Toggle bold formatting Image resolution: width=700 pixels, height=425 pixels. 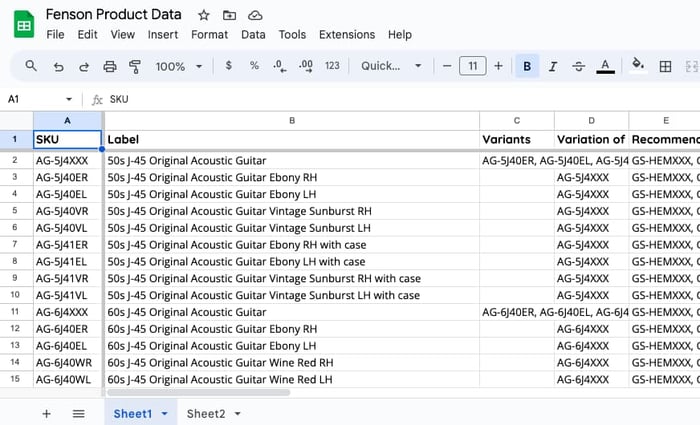527,66
